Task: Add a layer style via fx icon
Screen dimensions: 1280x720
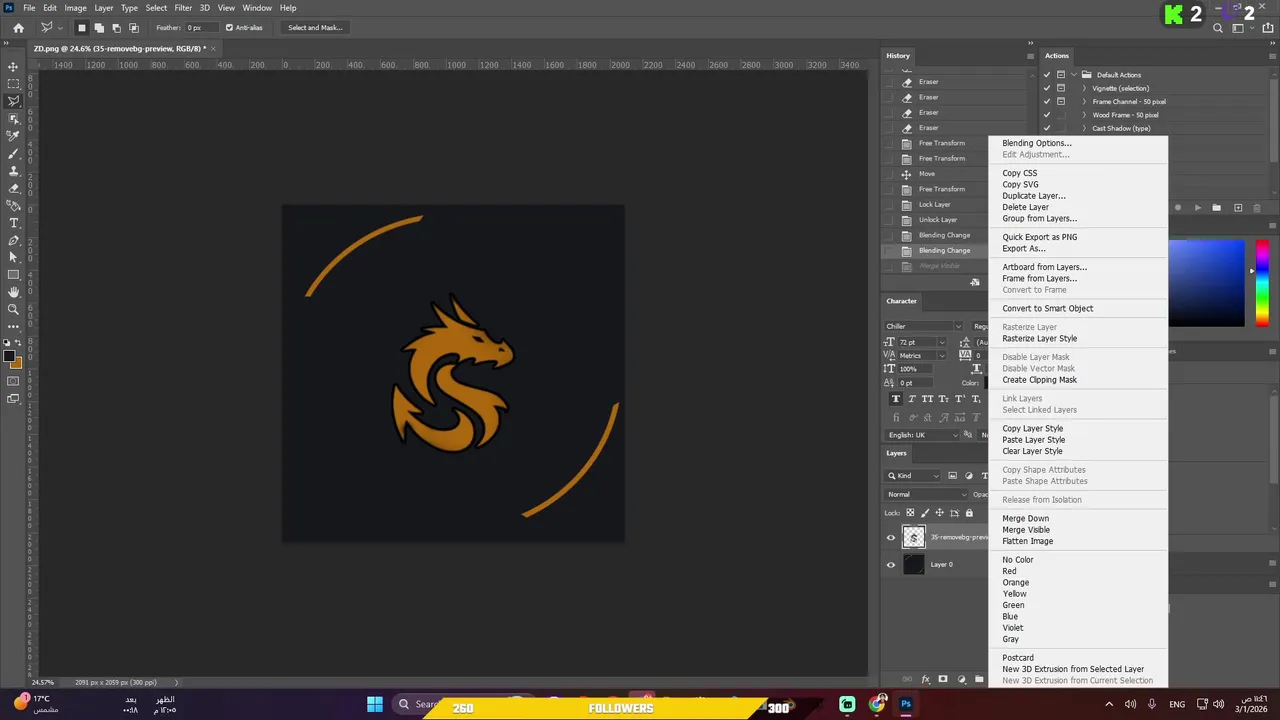Action: pos(925,680)
